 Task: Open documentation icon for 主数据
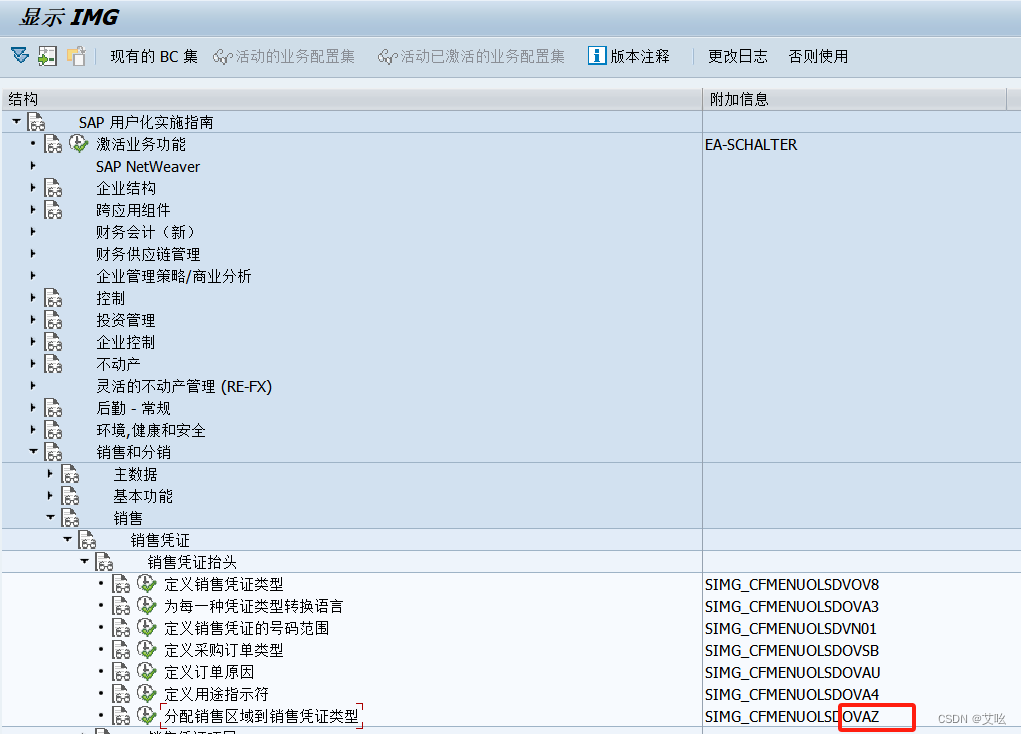(70, 474)
